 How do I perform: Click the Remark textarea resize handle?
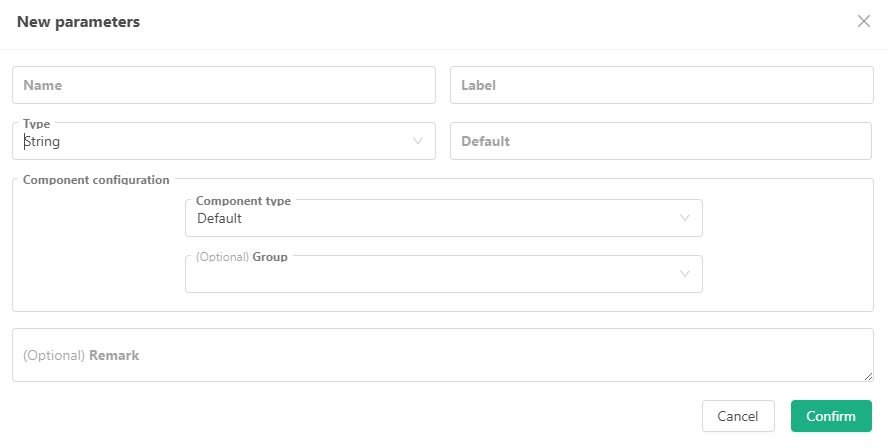[x=868, y=376]
